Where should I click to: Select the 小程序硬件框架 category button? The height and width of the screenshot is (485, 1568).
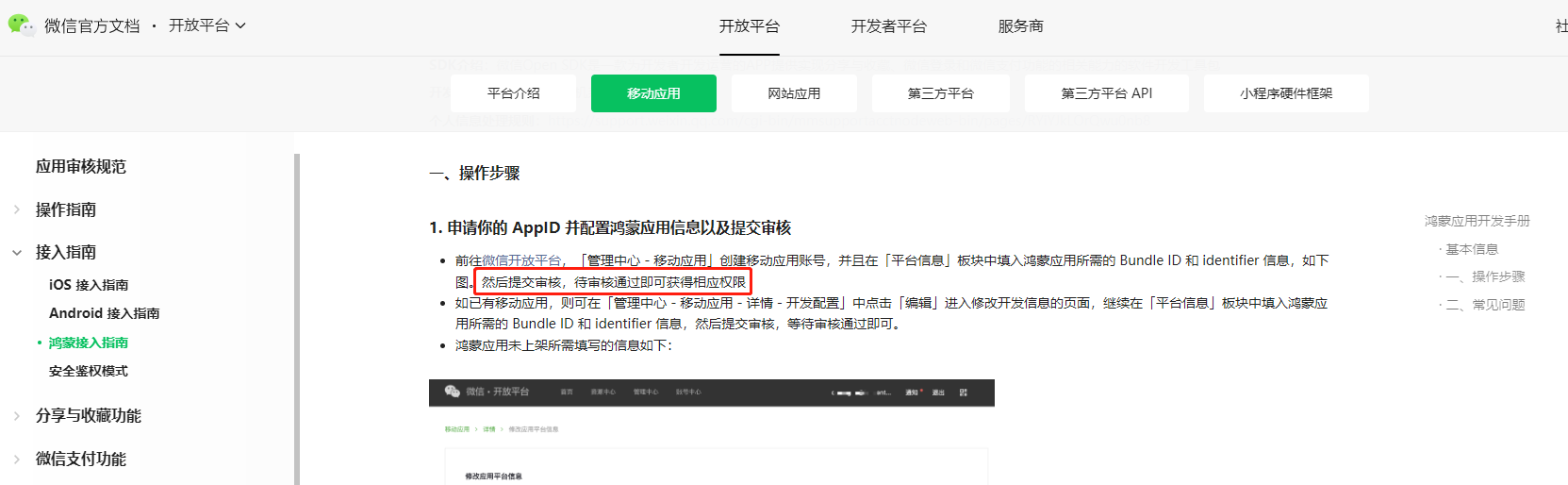[1286, 93]
